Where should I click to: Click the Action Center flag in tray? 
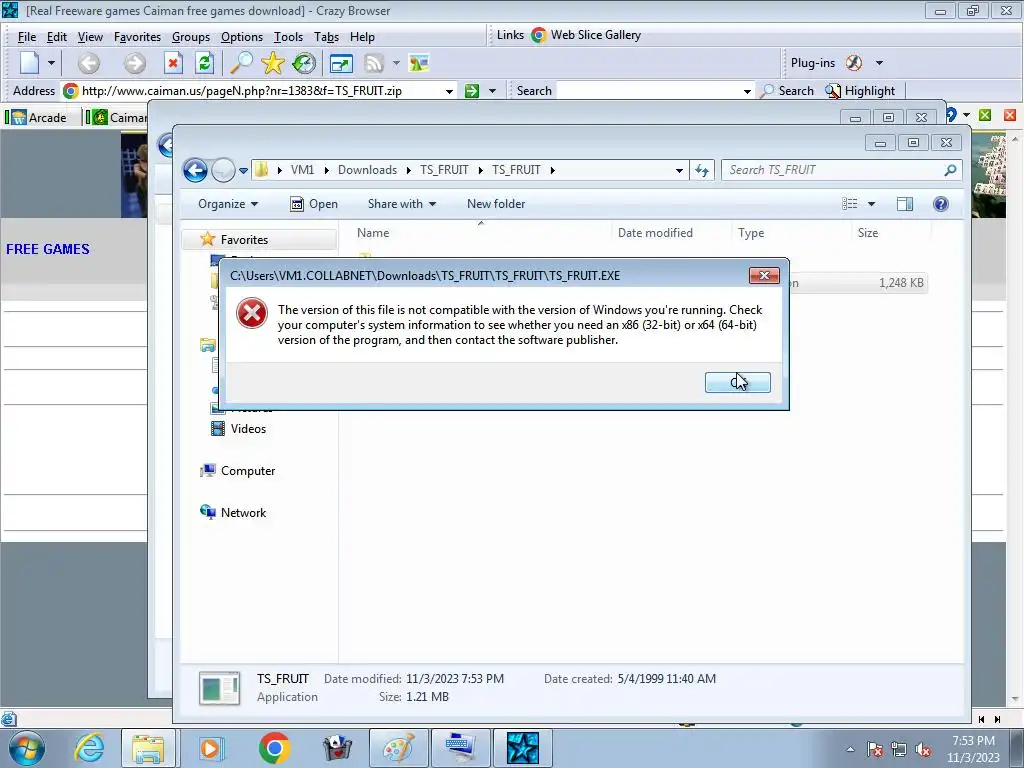point(875,750)
